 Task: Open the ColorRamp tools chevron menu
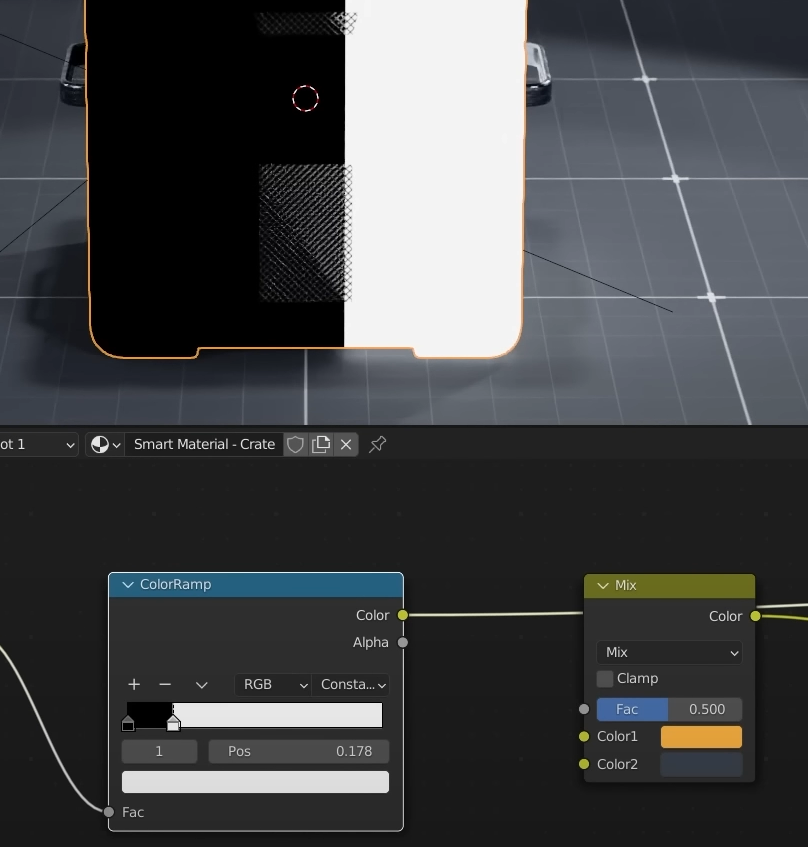coord(201,684)
